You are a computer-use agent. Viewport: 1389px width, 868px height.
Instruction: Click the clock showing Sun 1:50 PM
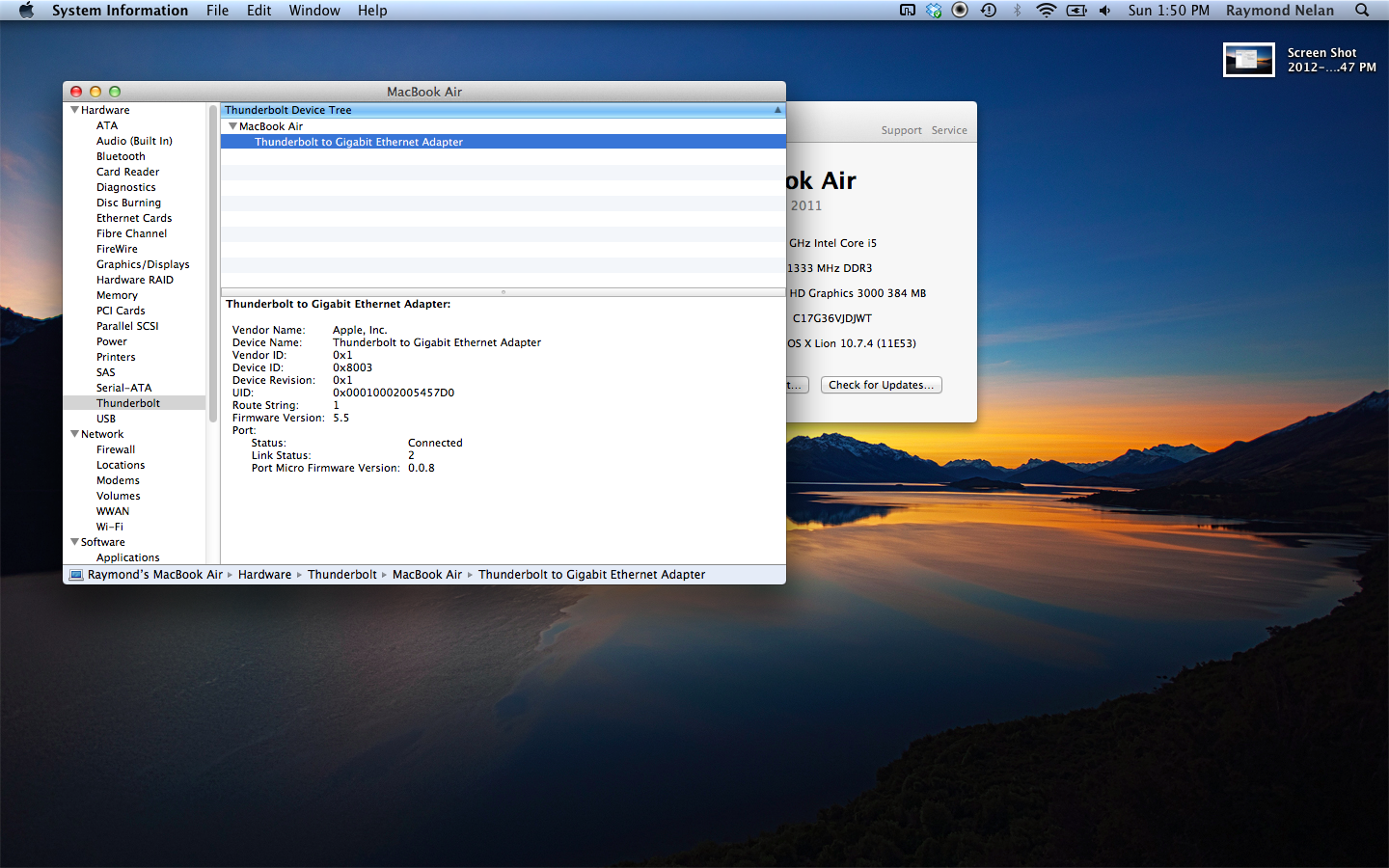1168,11
